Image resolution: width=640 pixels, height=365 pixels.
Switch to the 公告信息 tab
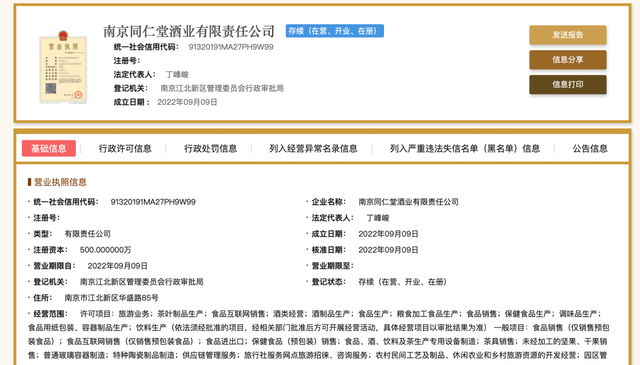pyautogui.click(x=590, y=149)
